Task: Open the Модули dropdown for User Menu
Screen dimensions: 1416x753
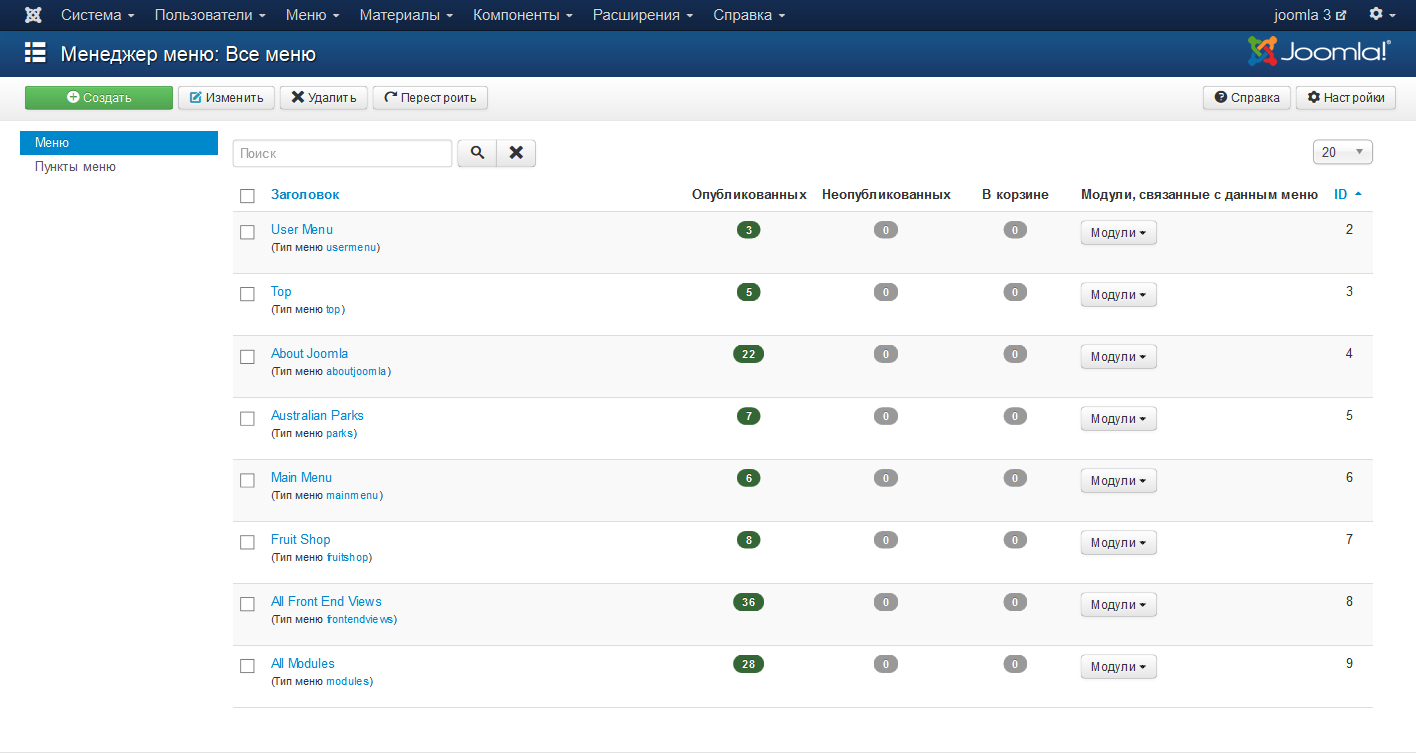Action: click(x=1118, y=233)
